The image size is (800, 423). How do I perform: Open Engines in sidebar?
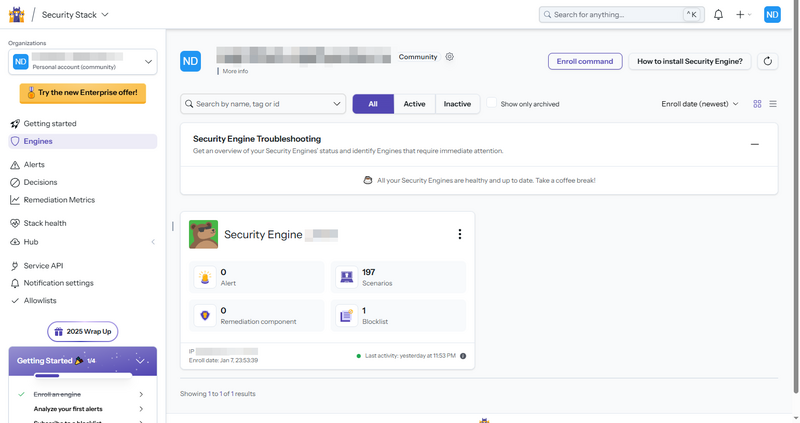pyautogui.click(x=83, y=141)
